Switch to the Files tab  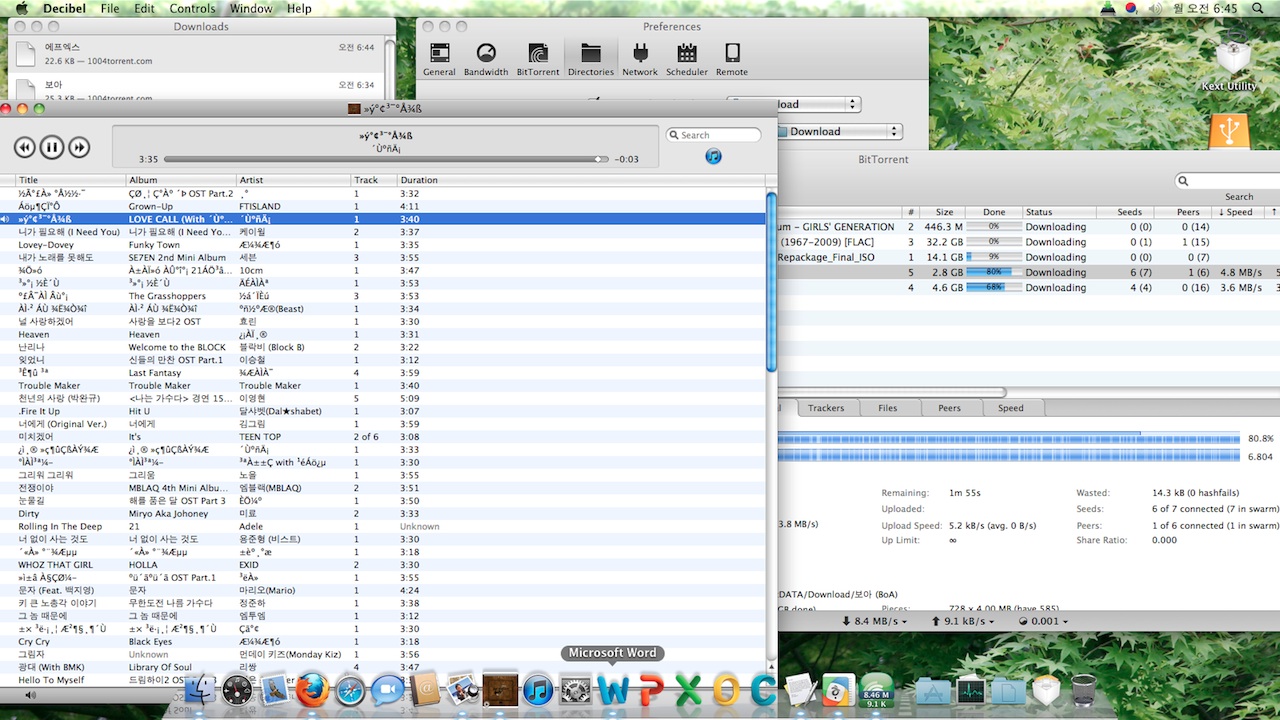pos(887,408)
